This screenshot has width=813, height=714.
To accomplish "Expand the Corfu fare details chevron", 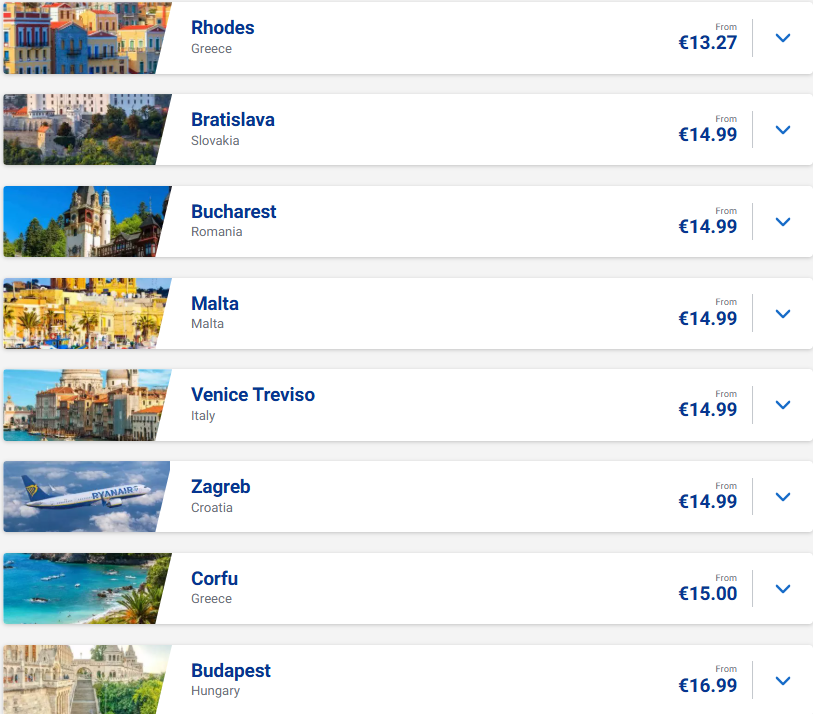I will tap(782, 589).
